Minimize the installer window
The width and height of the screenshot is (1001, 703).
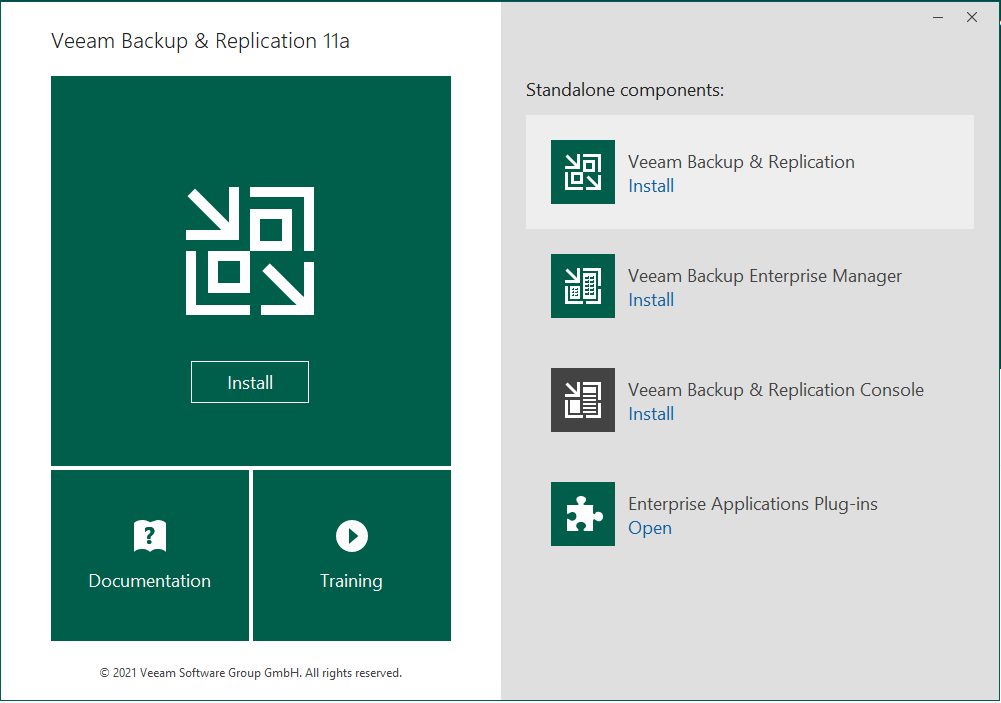pyautogui.click(x=937, y=17)
